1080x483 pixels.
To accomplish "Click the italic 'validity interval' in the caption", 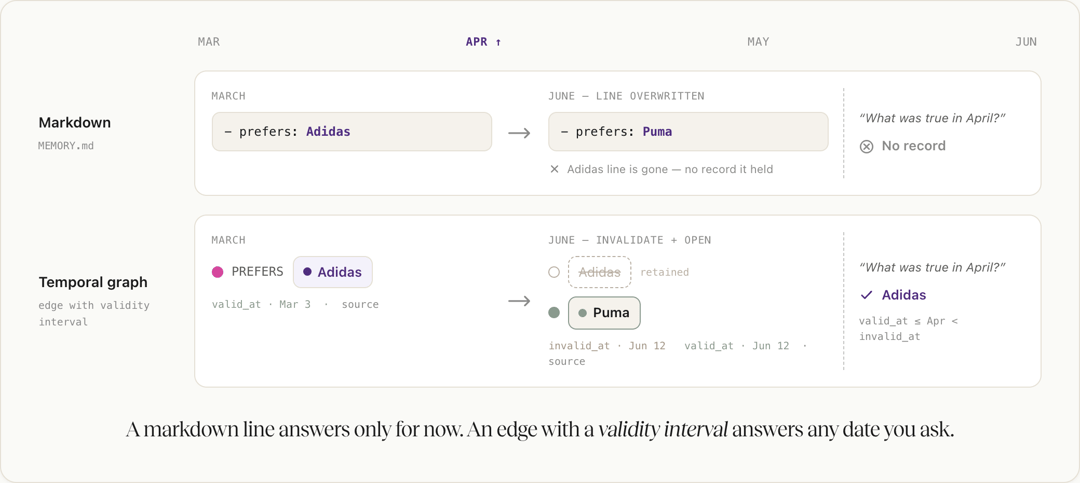I will [663, 431].
